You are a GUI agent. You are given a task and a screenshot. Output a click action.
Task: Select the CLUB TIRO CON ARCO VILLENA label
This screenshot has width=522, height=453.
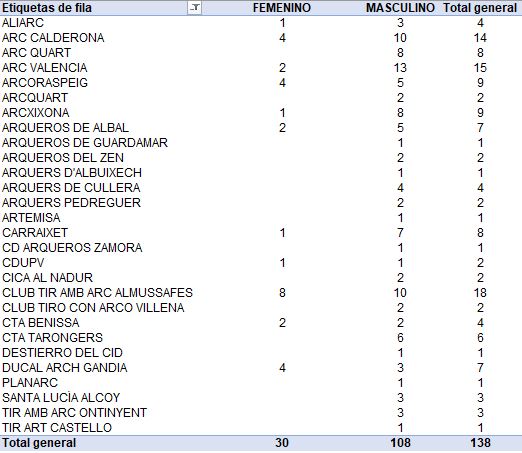[93, 308]
